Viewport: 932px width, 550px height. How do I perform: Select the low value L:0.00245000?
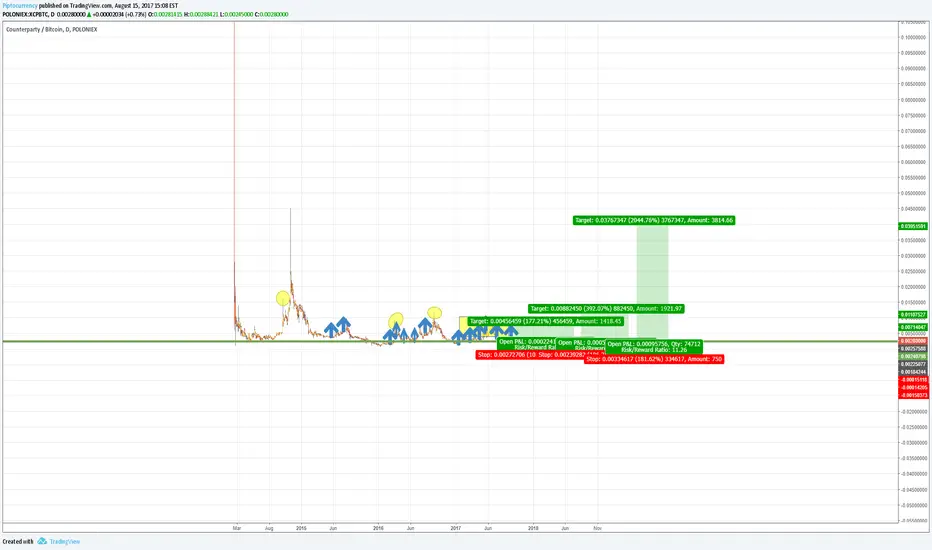click(x=236, y=14)
